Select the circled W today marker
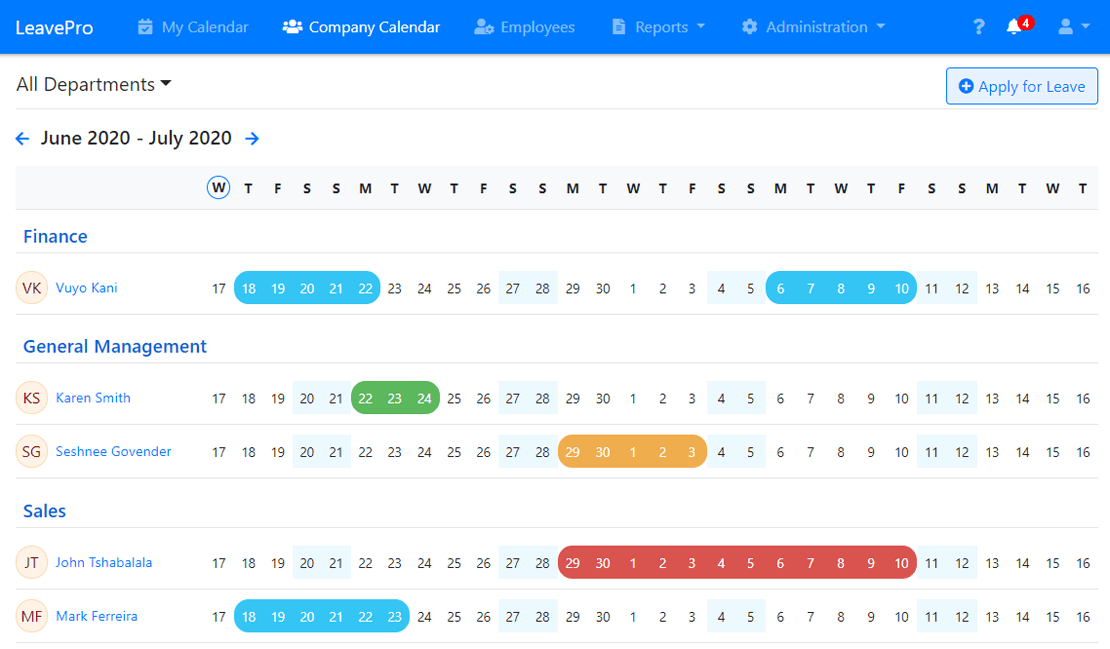1110x649 pixels. click(218, 187)
